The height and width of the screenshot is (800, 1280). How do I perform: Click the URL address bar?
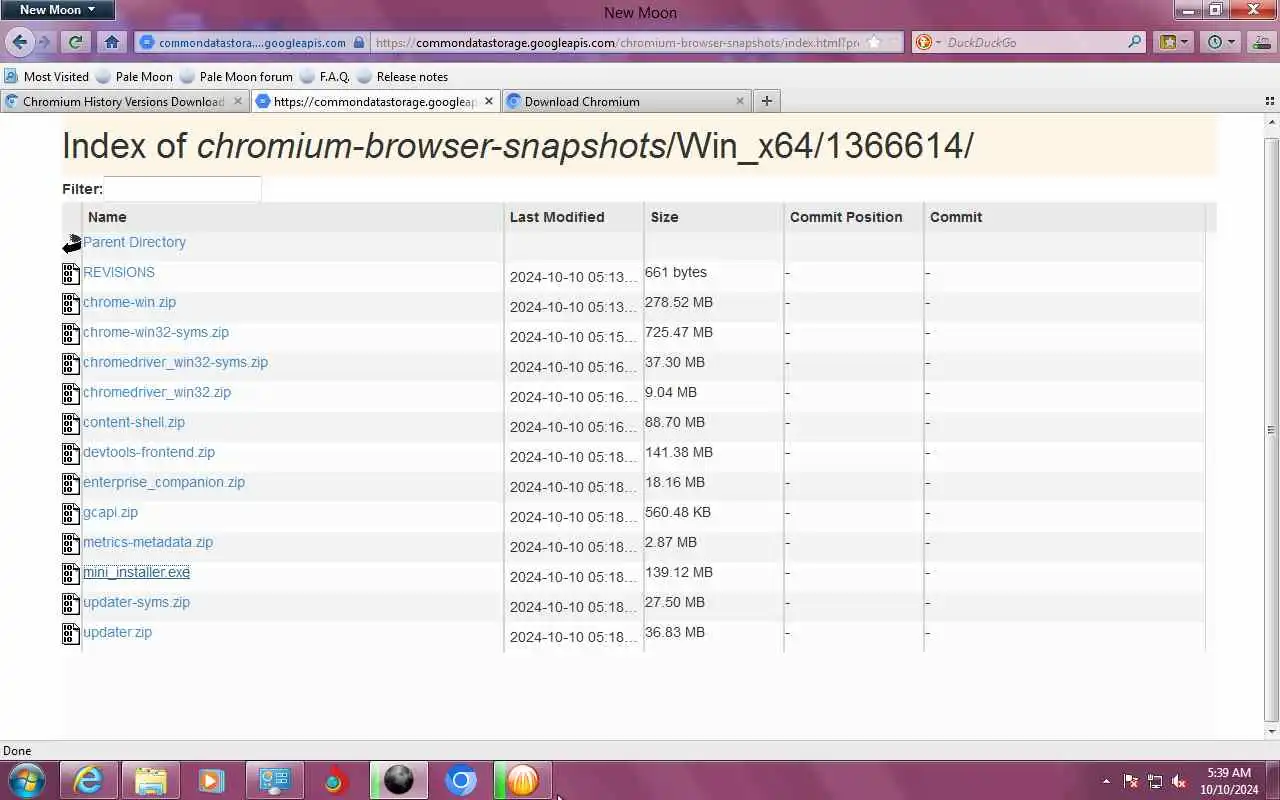(616, 42)
